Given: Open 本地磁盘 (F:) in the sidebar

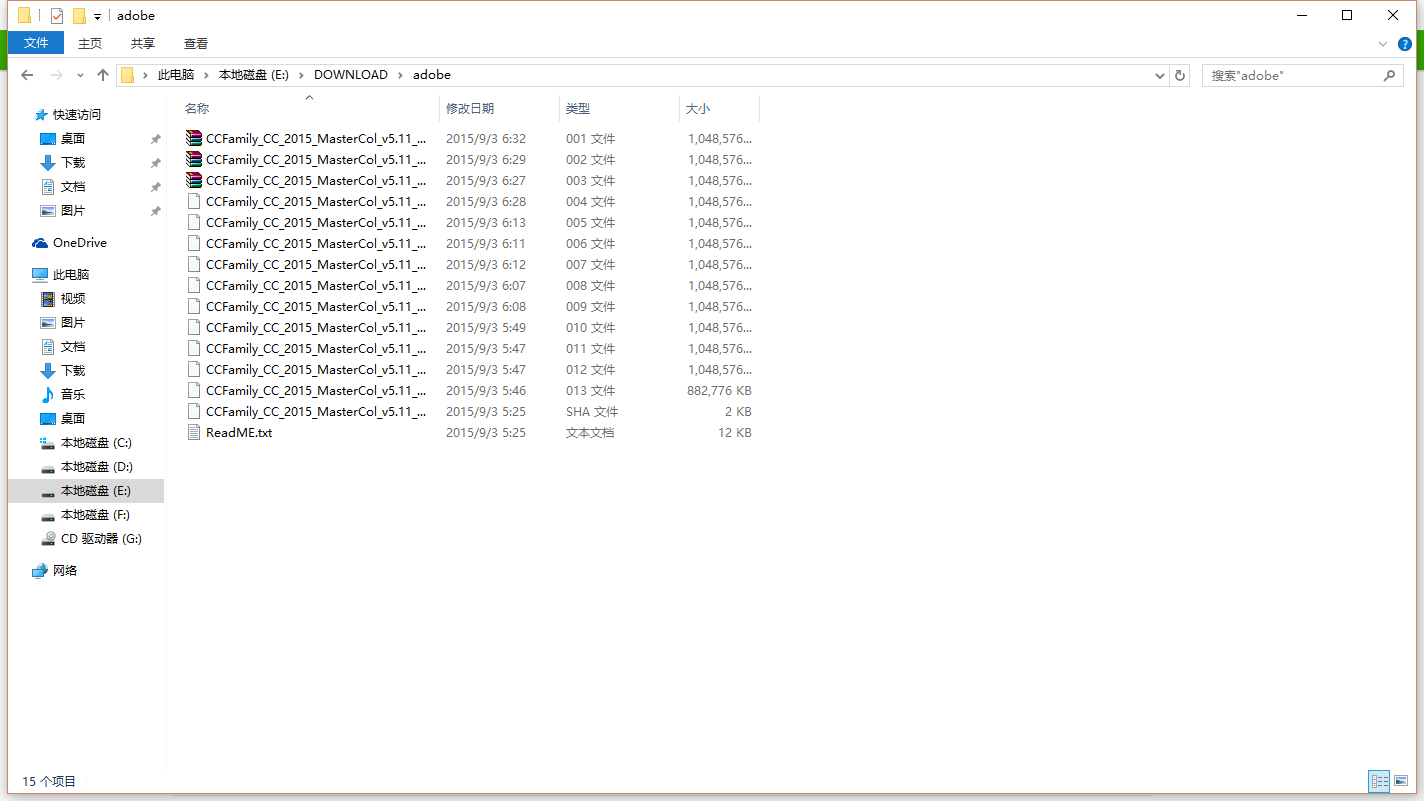Looking at the screenshot, I should pyautogui.click(x=95, y=515).
